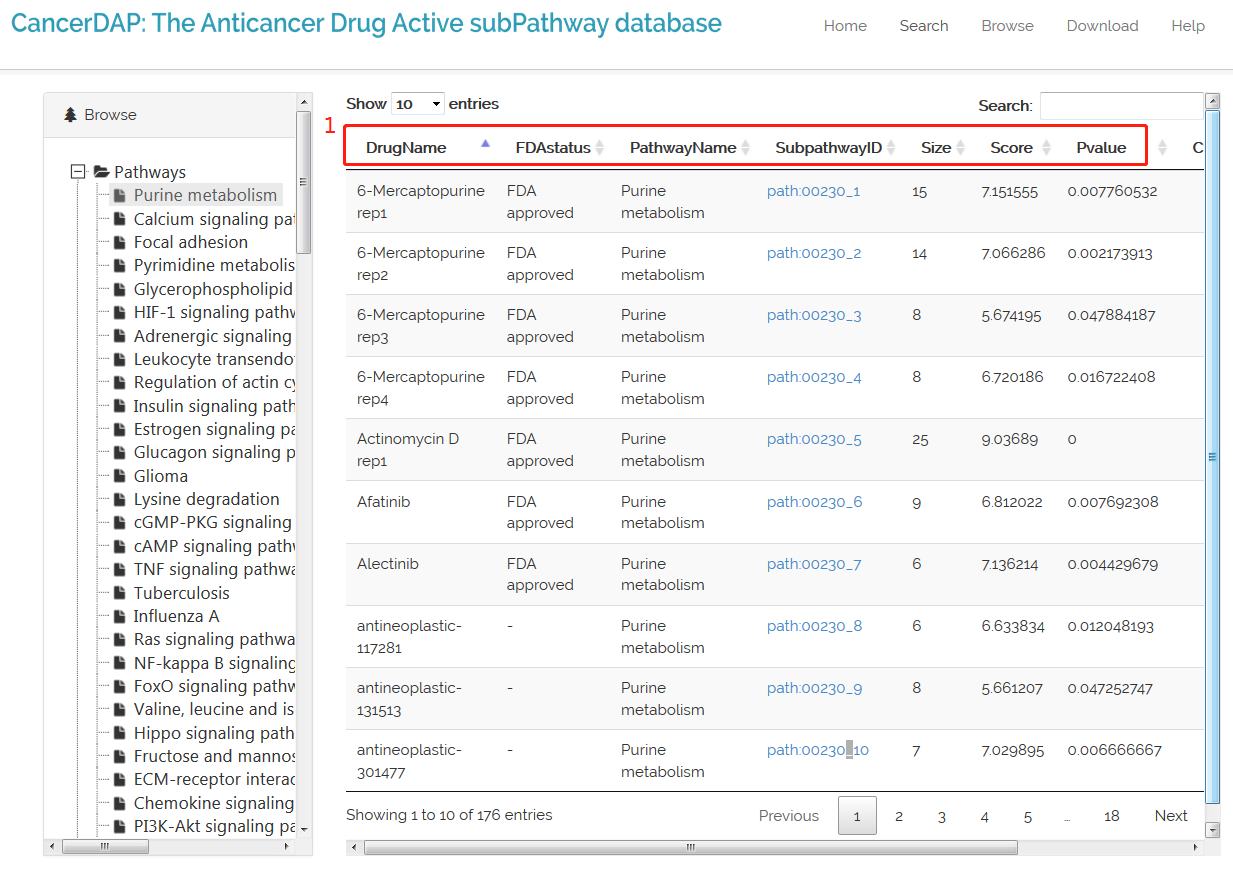Image resolution: width=1233 pixels, height=869 pixels.
Task: Collapse the Pathways tree node
Action: (x=78, y=172)
